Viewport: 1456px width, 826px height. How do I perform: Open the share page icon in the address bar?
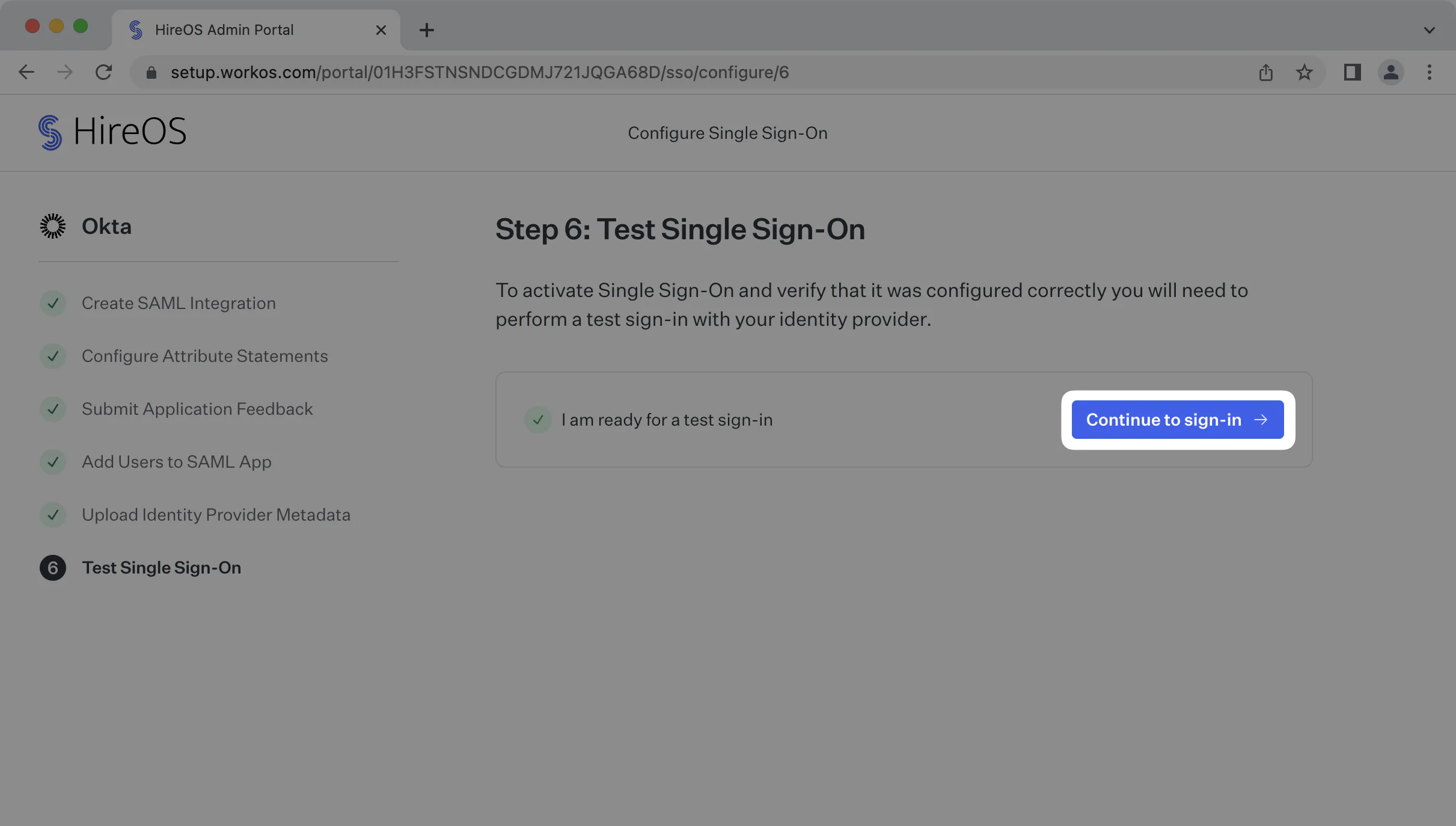point(1266,72)
